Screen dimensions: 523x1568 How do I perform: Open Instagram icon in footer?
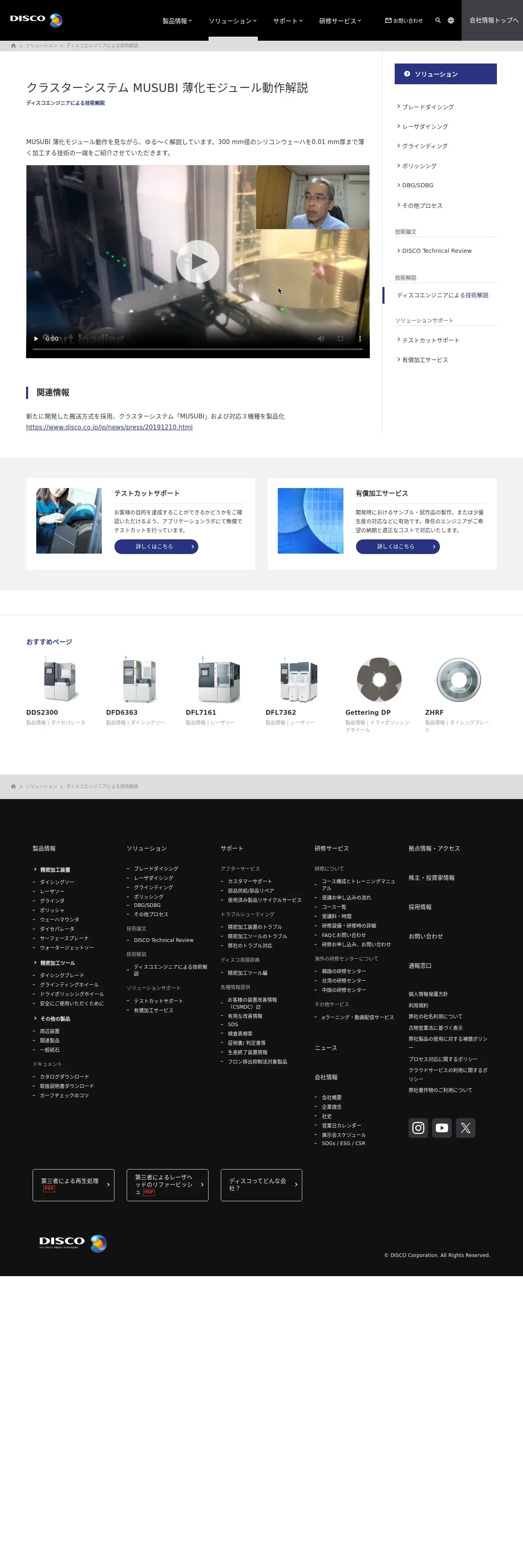[x=418, y=1128]
